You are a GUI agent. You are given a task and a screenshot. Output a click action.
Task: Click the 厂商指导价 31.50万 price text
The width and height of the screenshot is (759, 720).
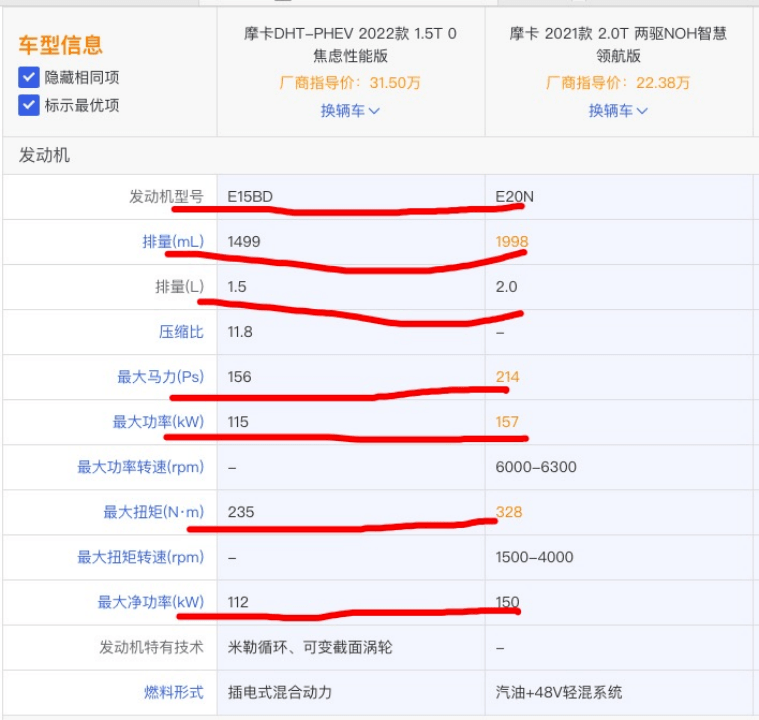point(350,83)
